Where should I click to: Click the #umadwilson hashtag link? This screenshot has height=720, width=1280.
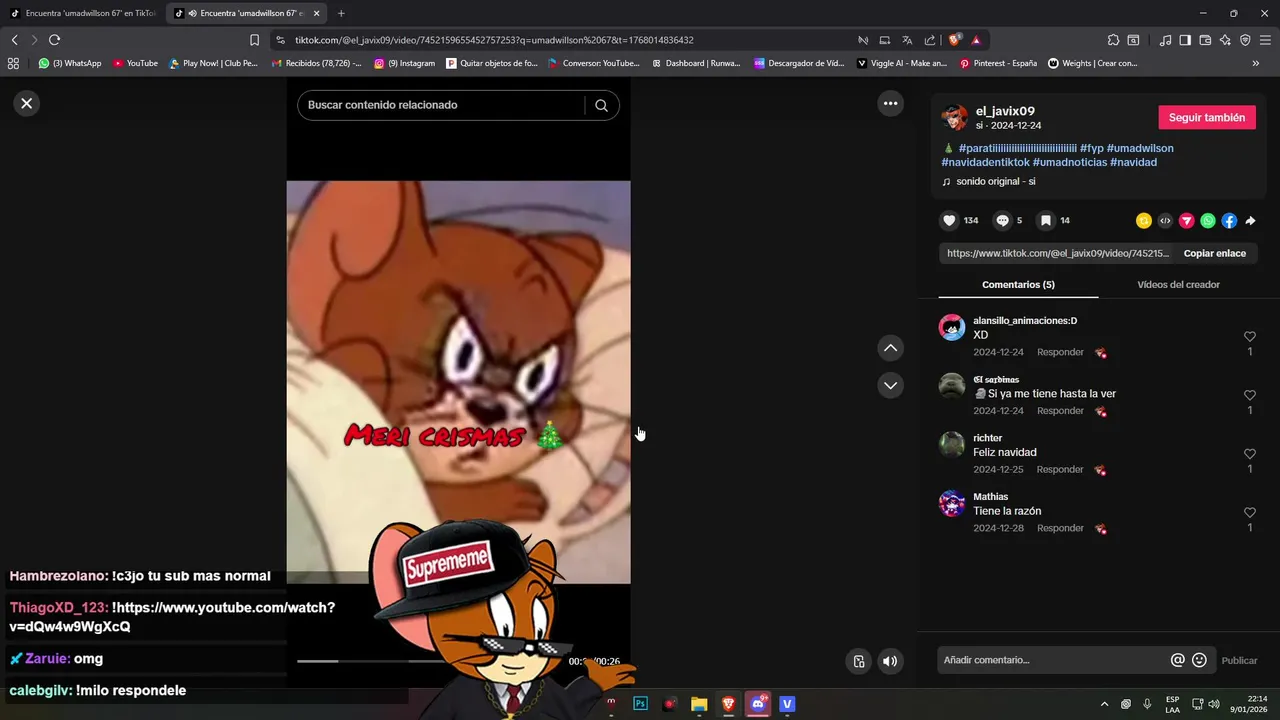click(x=1140, y=148)
